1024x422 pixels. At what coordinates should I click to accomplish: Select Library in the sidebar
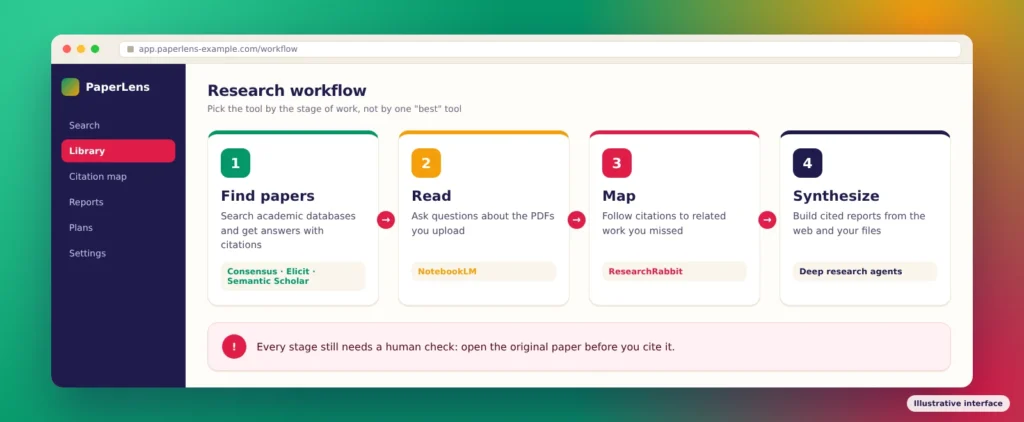118,151
